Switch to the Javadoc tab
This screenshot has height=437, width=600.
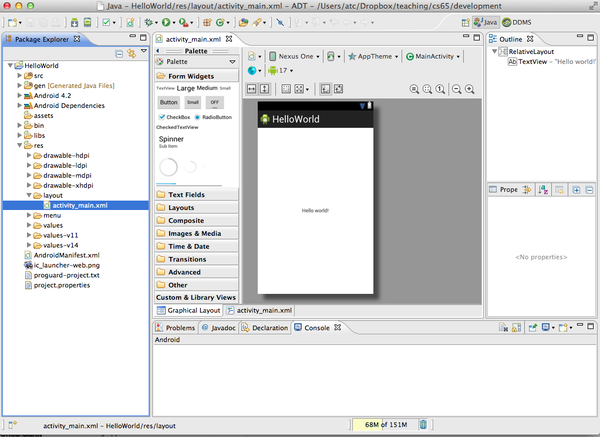point(219,328)
